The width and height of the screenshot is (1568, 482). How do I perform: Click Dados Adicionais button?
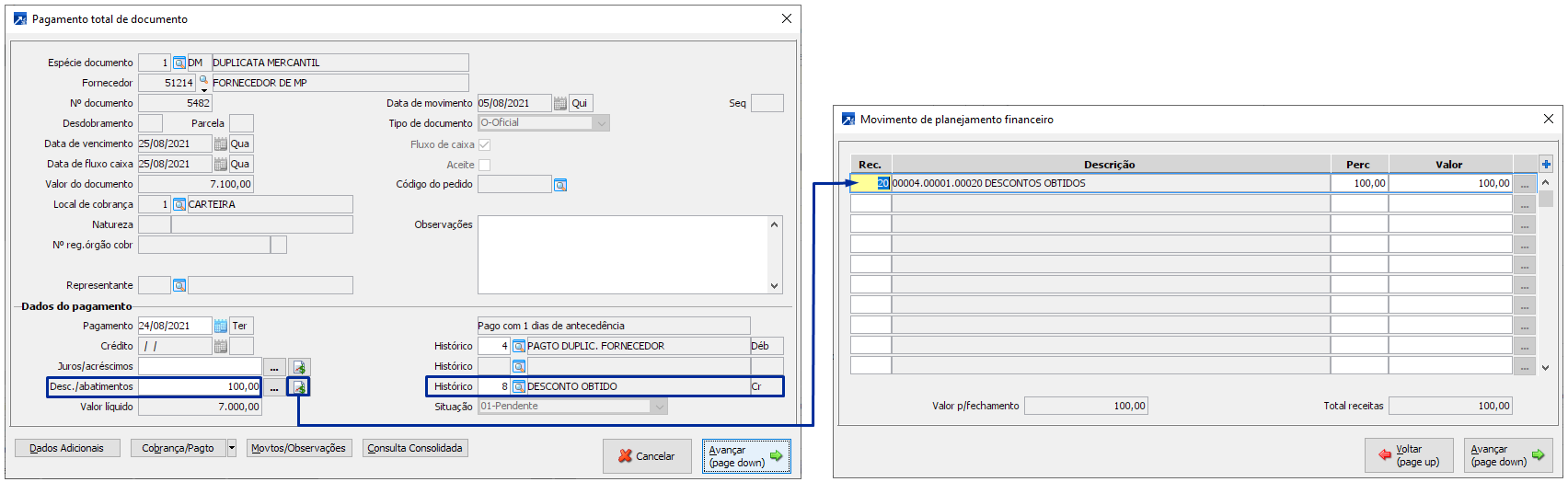(x=66, y=448)
